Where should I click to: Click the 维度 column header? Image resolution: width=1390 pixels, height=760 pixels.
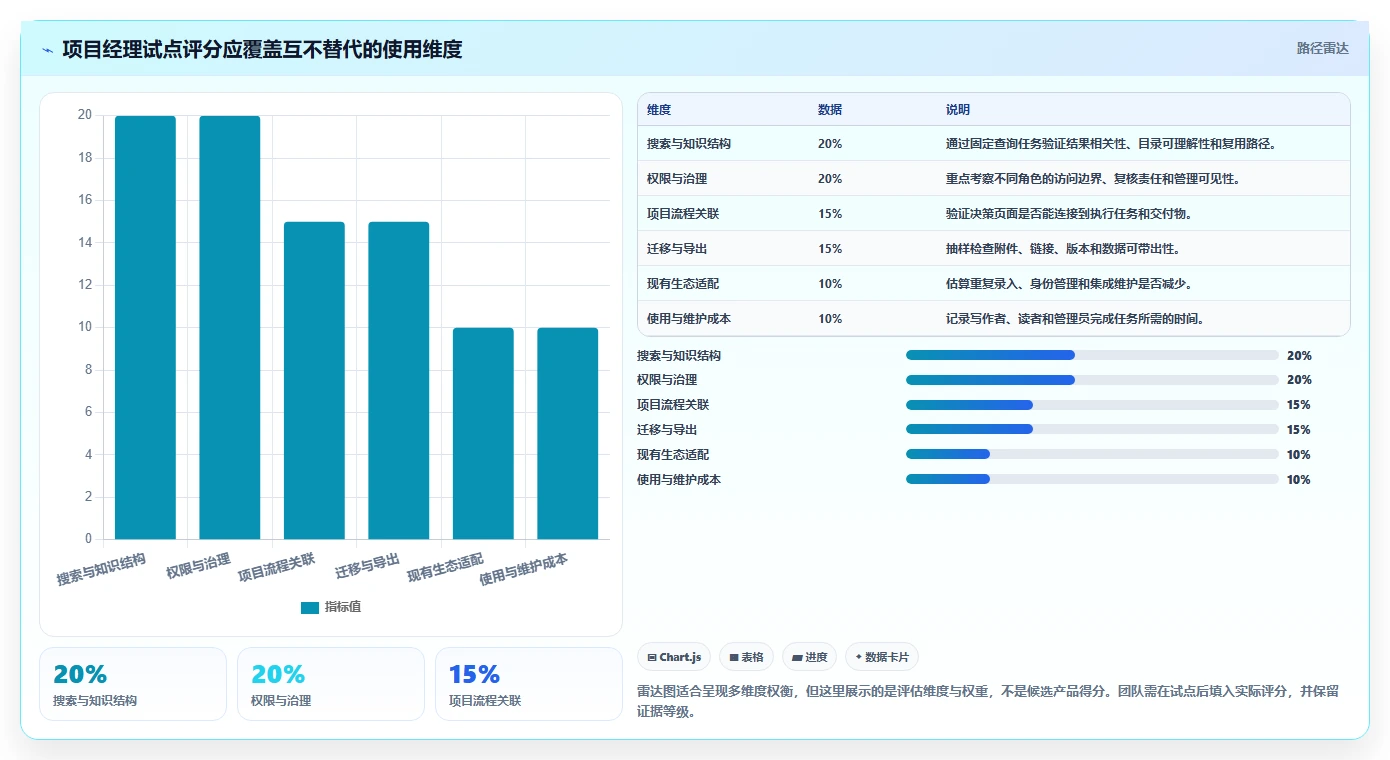pyautogui.click(x=659, y=109)
